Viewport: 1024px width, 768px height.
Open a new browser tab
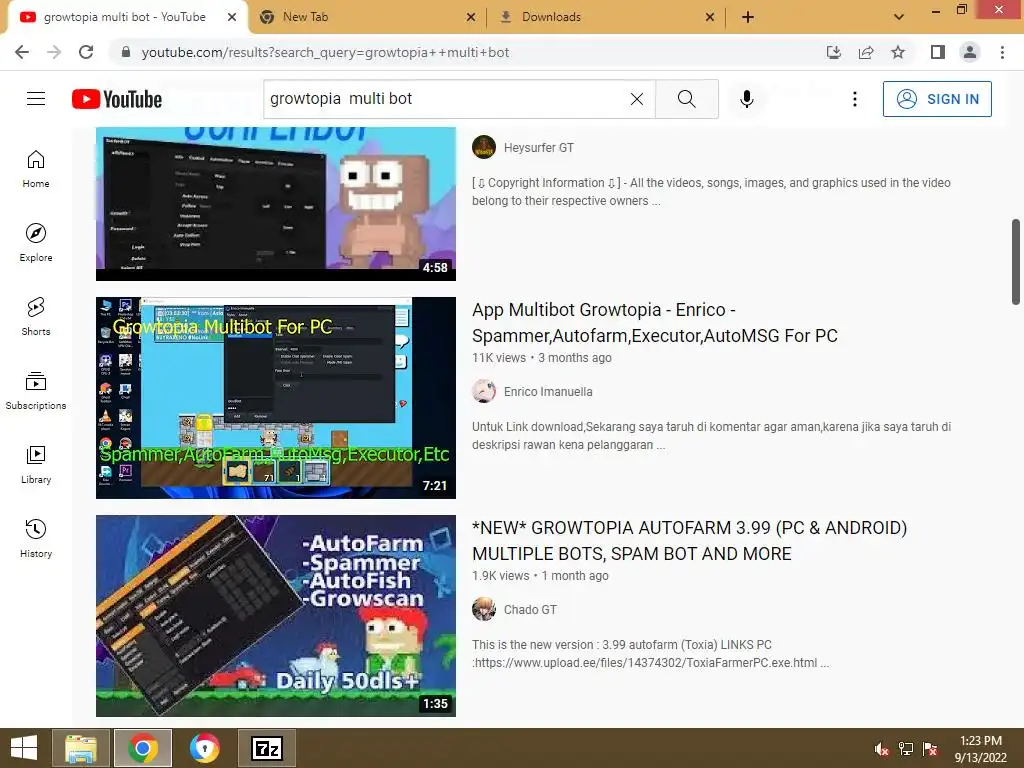748,17
